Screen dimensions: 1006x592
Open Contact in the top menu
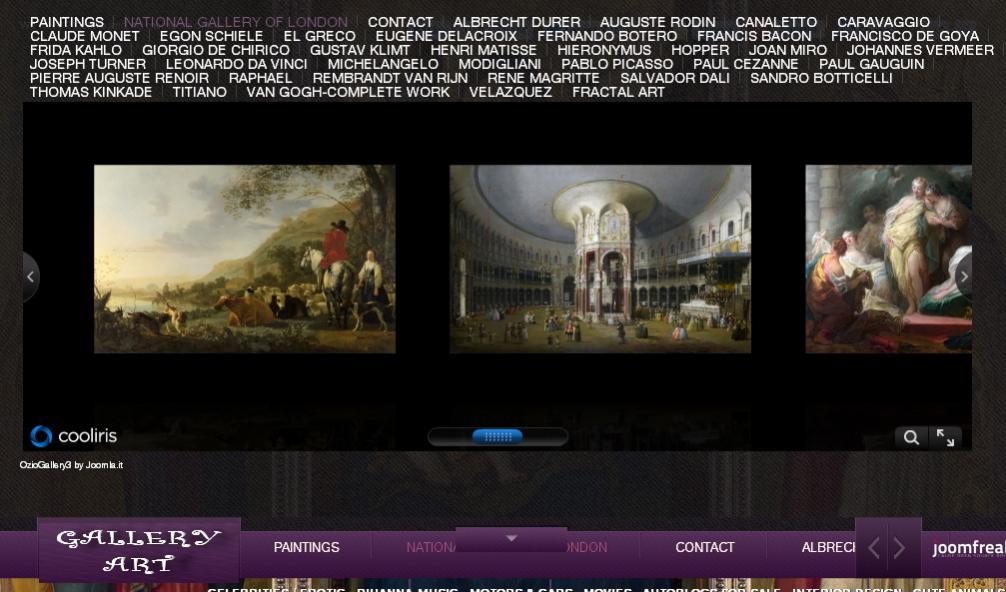(400, 22)
